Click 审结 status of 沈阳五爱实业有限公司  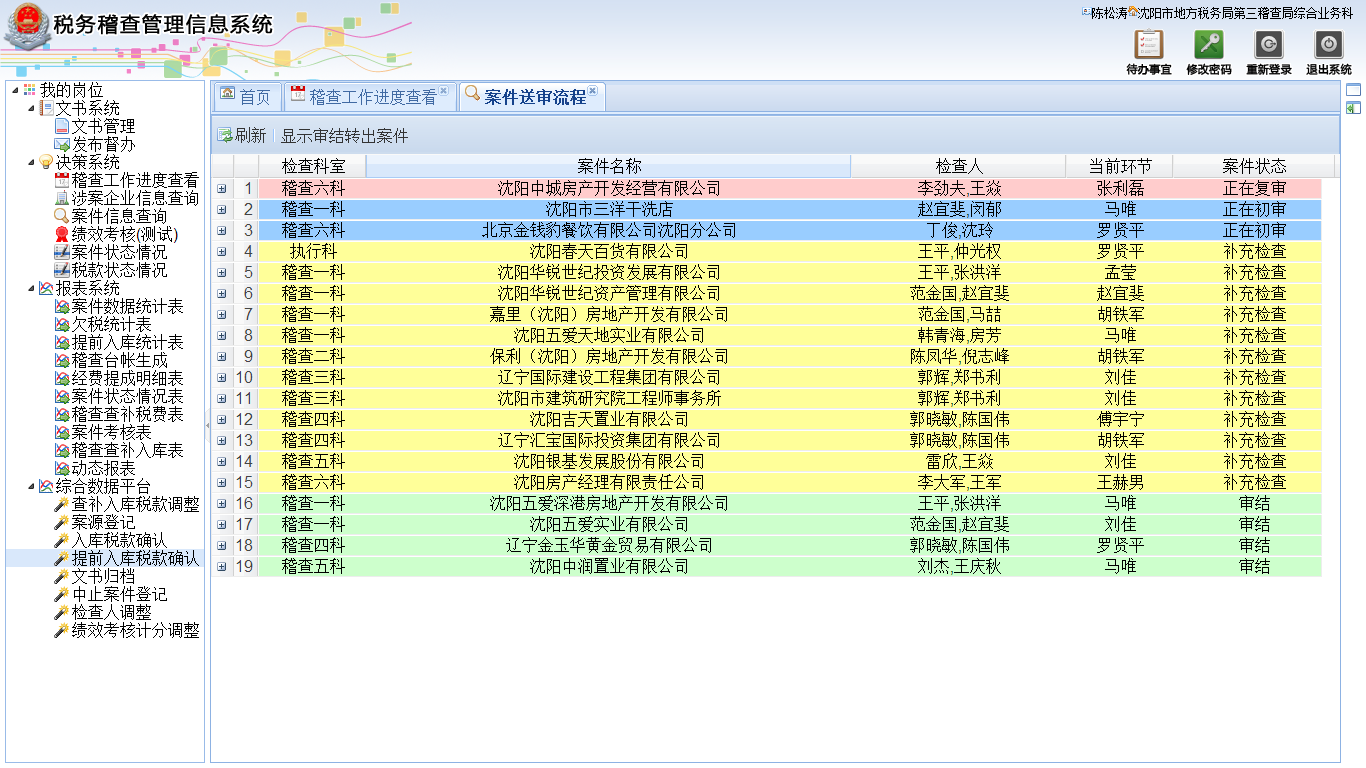pos(1254,525)
